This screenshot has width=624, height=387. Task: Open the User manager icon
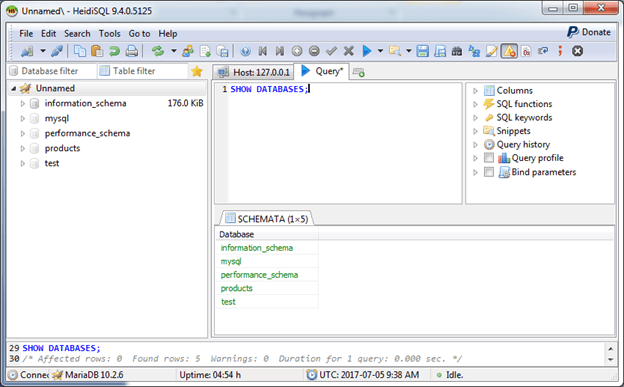point(188,51)
